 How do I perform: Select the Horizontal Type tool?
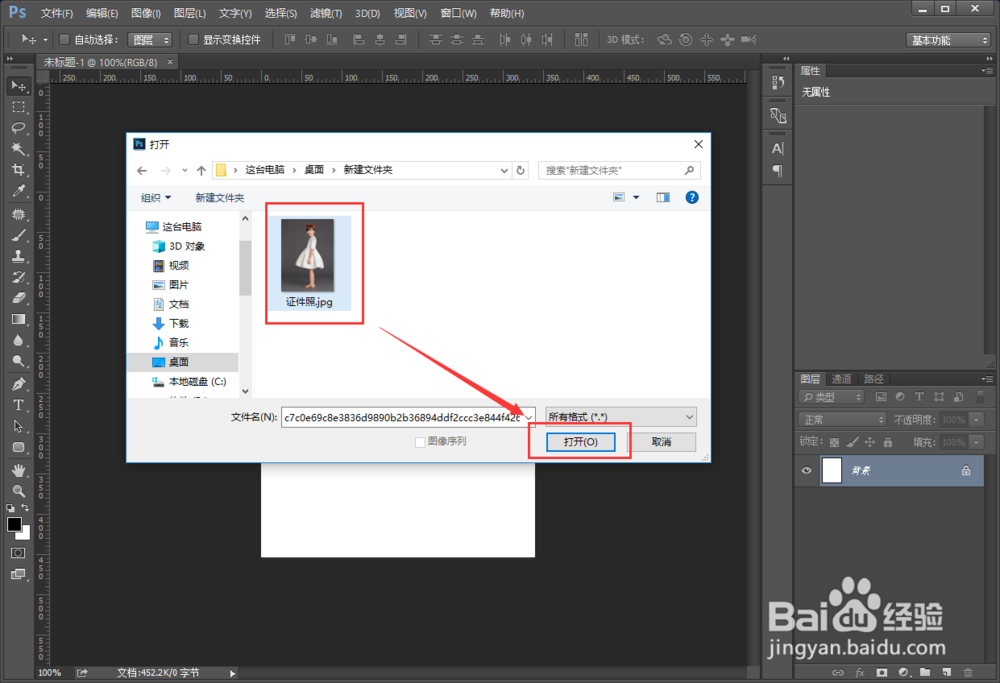(x=18, y=405)
